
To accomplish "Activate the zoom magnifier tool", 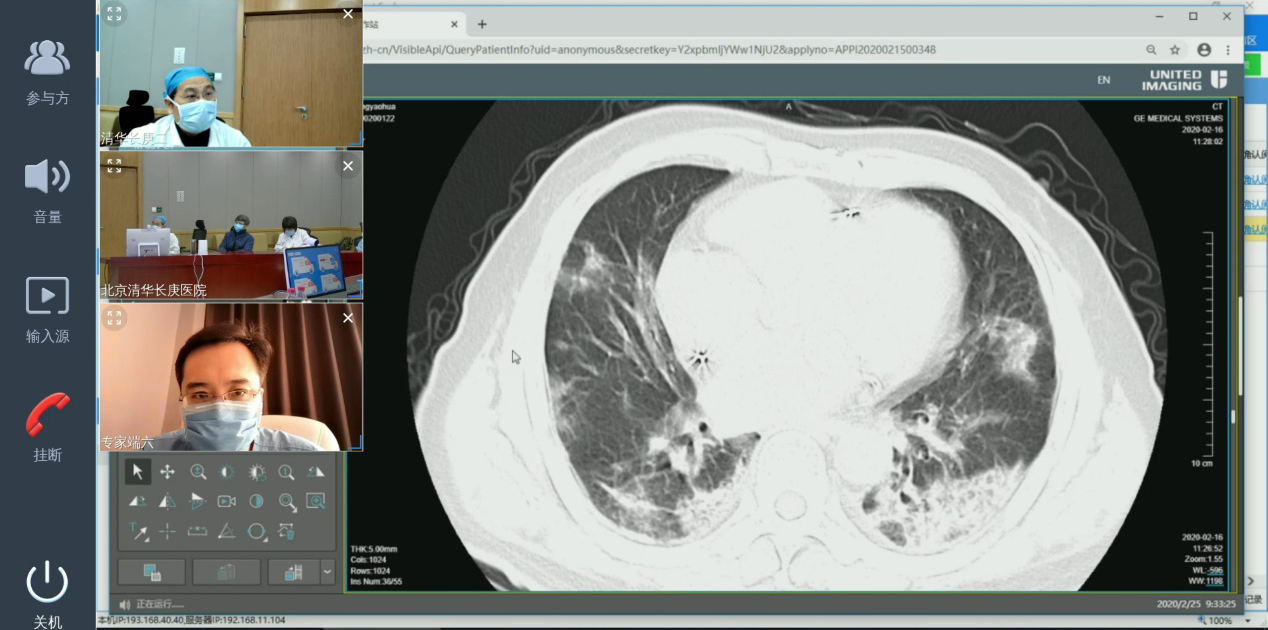I will pos(198,472).
